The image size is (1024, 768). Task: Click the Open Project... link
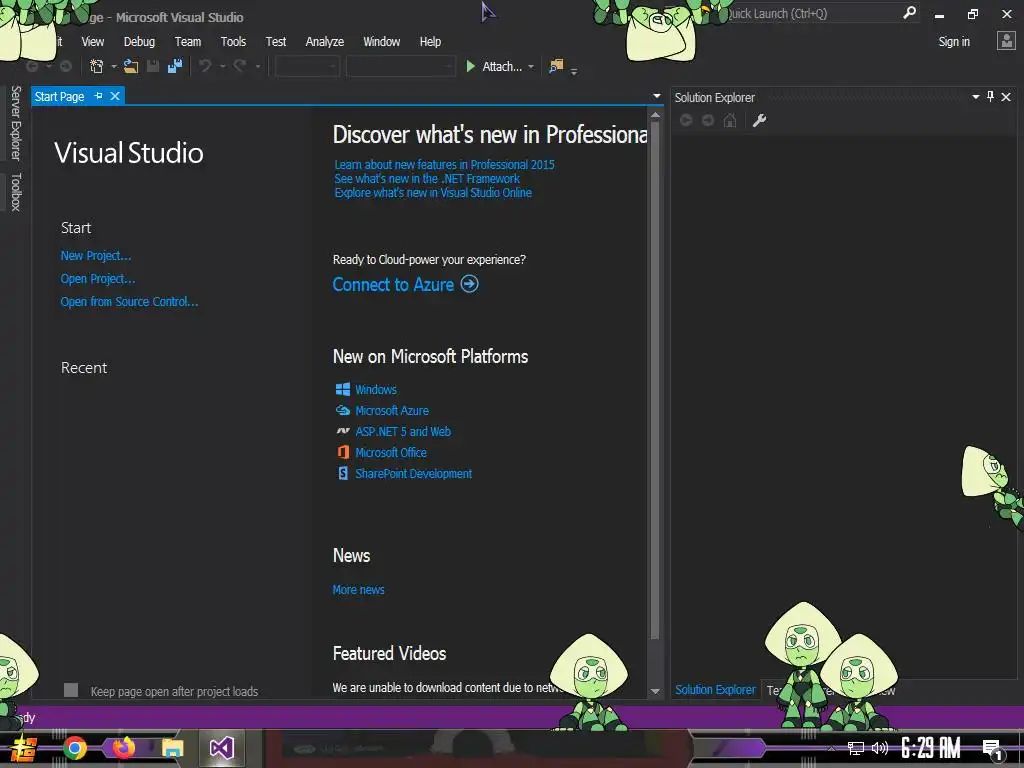pos(98,279)
